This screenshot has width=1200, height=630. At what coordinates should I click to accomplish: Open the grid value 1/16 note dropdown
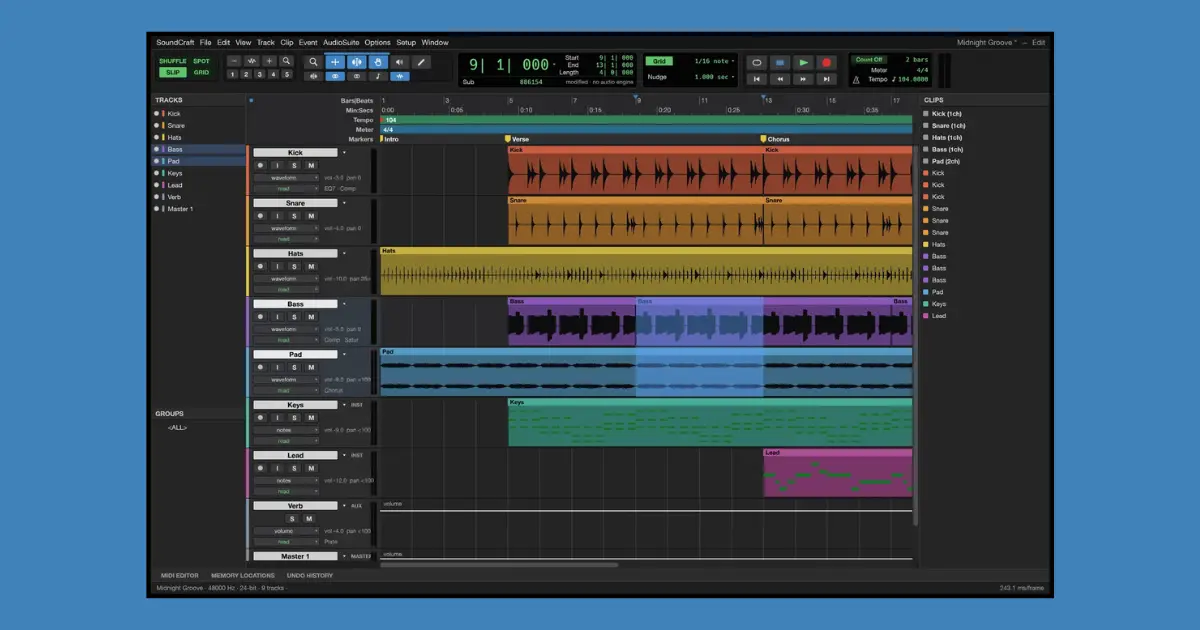click(x=714, y=61)
